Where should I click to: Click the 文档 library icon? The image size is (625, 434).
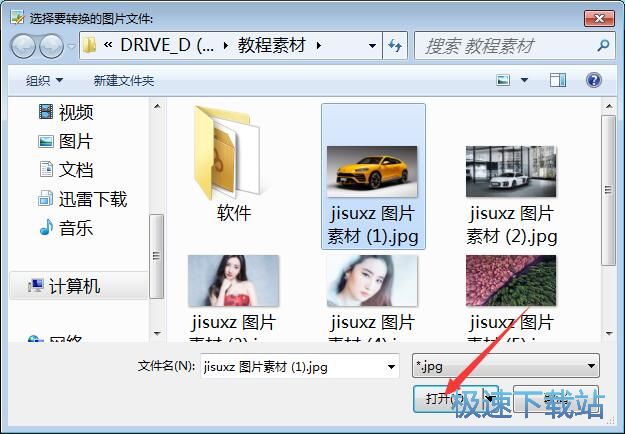pos(46,169)
